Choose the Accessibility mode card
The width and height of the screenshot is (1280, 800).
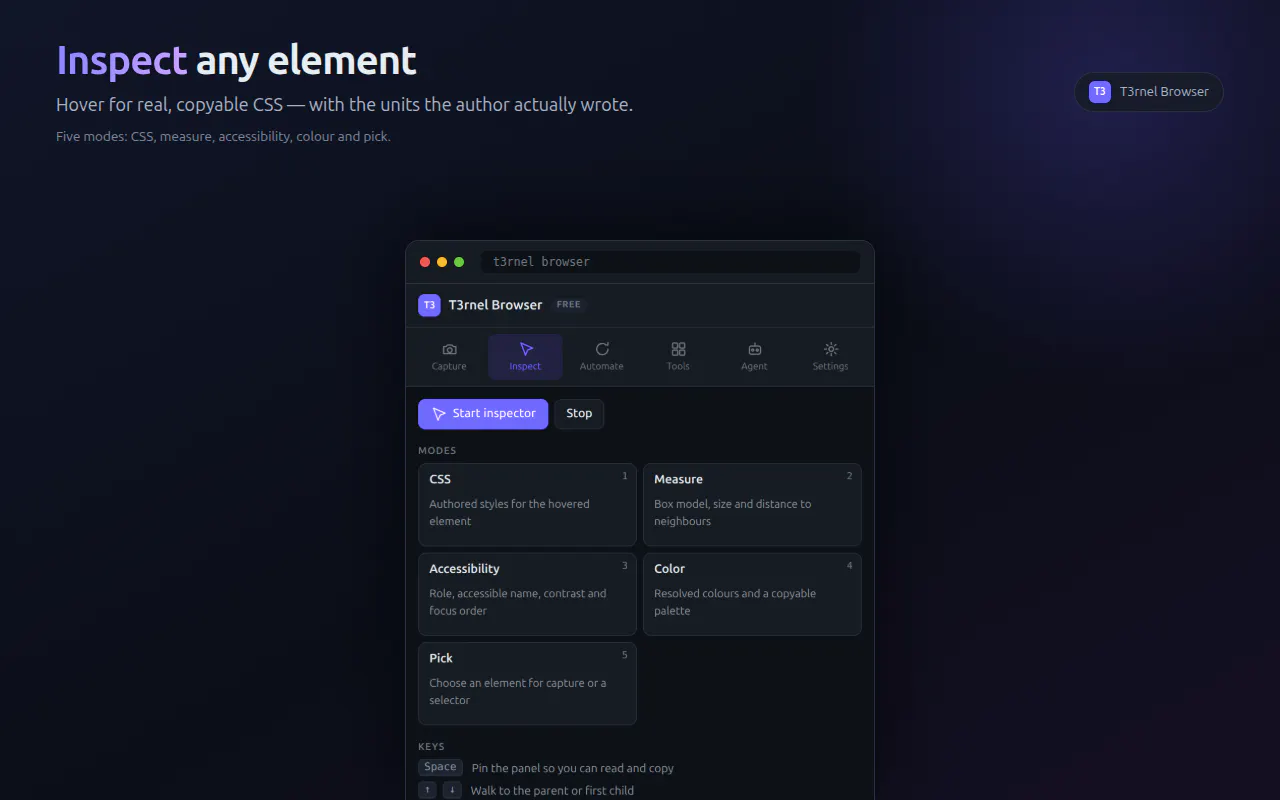click(x=527, y=594)
